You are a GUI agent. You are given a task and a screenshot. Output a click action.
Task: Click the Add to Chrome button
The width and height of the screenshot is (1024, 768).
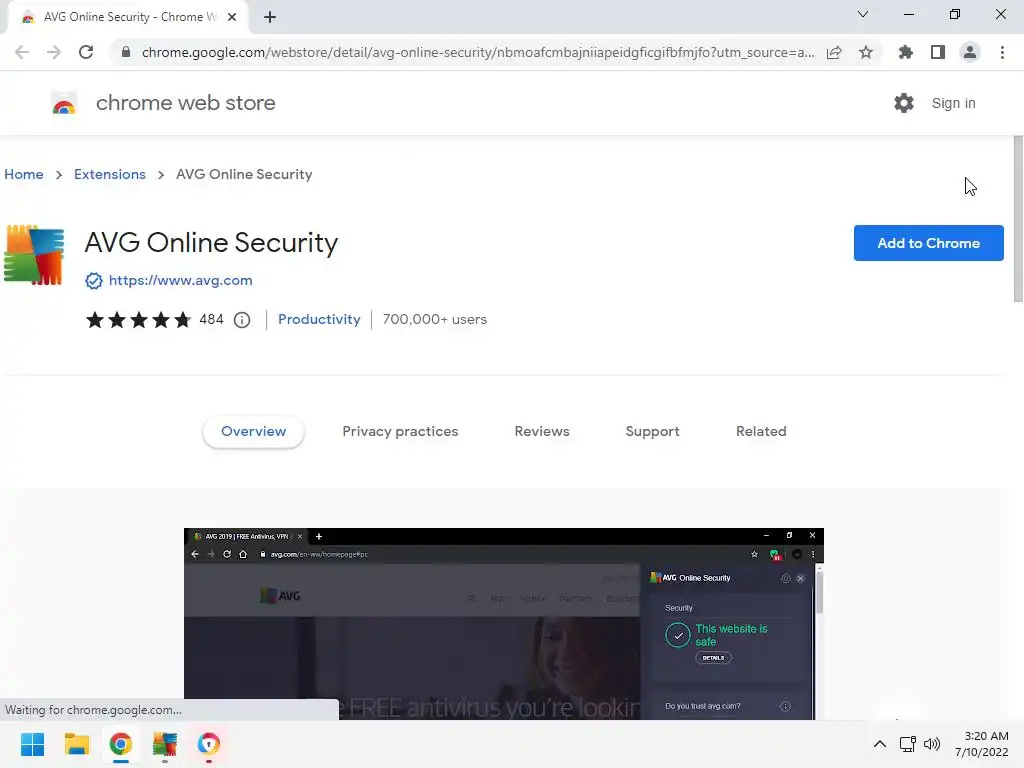[928, 243]
